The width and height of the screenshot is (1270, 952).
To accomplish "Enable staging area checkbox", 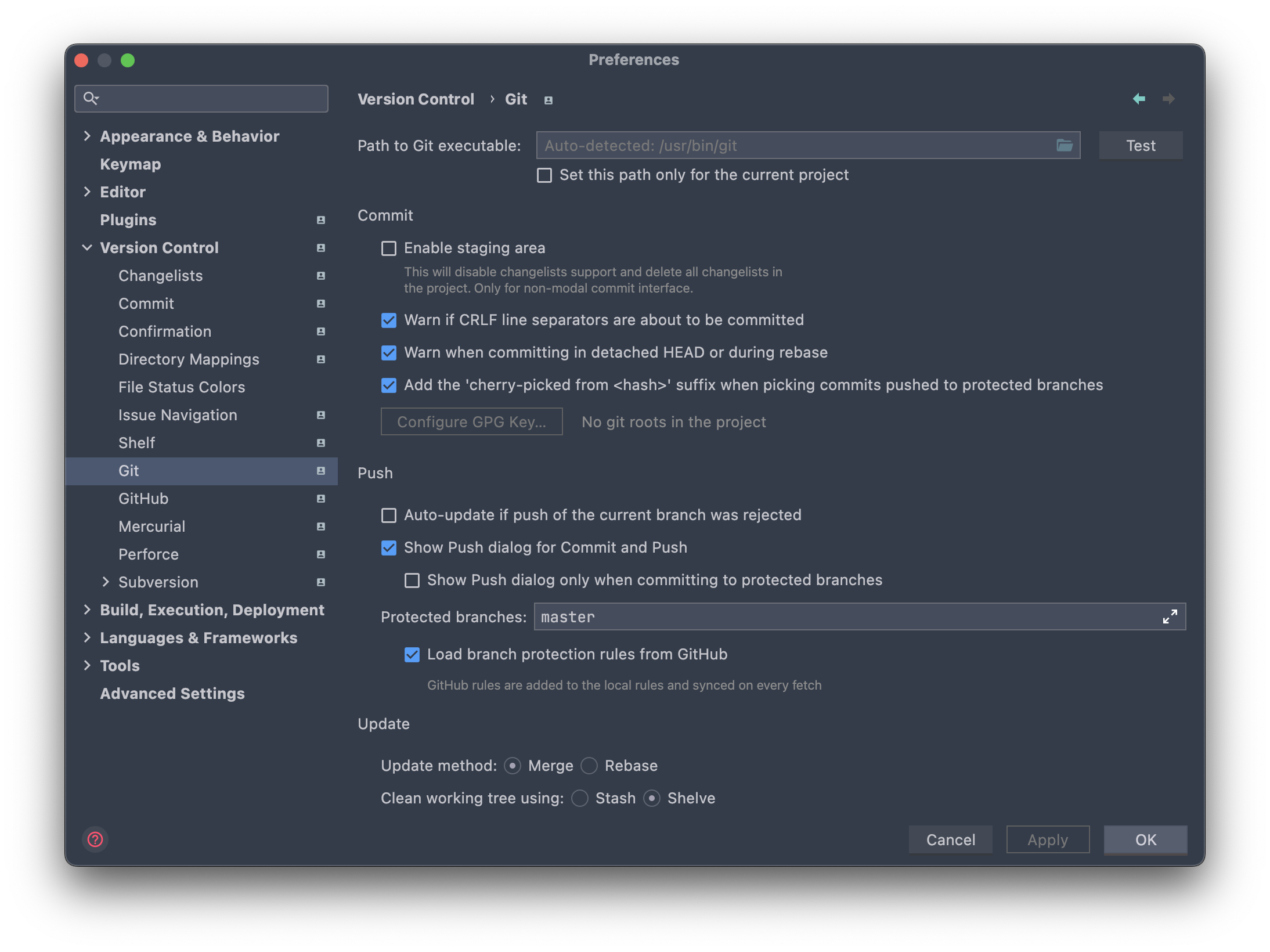I will (x=389, y=248).
